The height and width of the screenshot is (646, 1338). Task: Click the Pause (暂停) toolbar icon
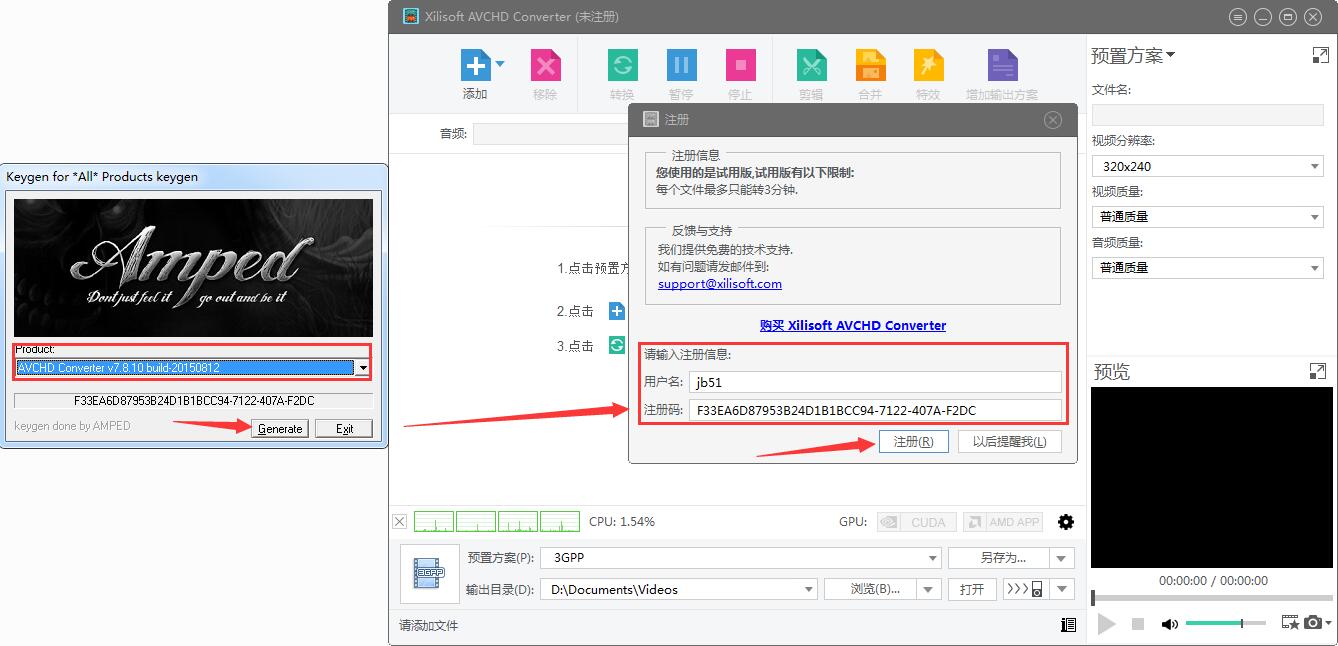tap(681, 66)
